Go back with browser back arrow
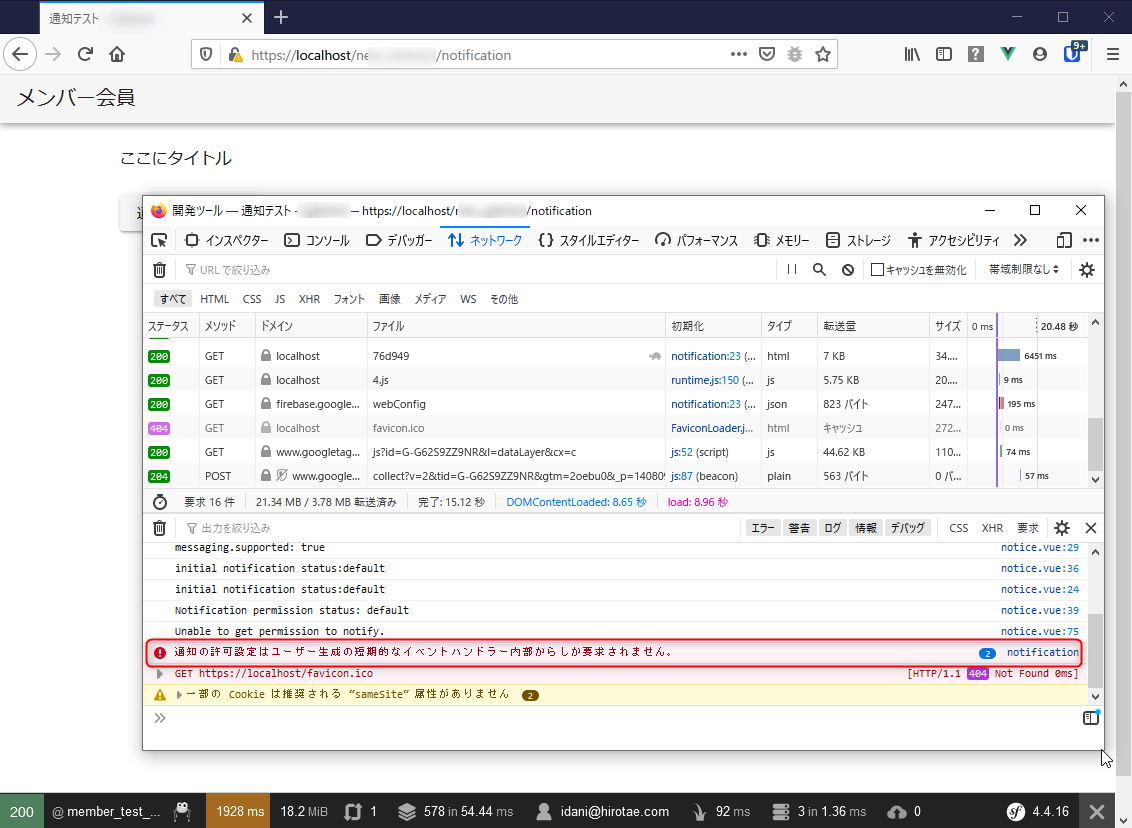1132x828 pixels. tap(20, 54)
